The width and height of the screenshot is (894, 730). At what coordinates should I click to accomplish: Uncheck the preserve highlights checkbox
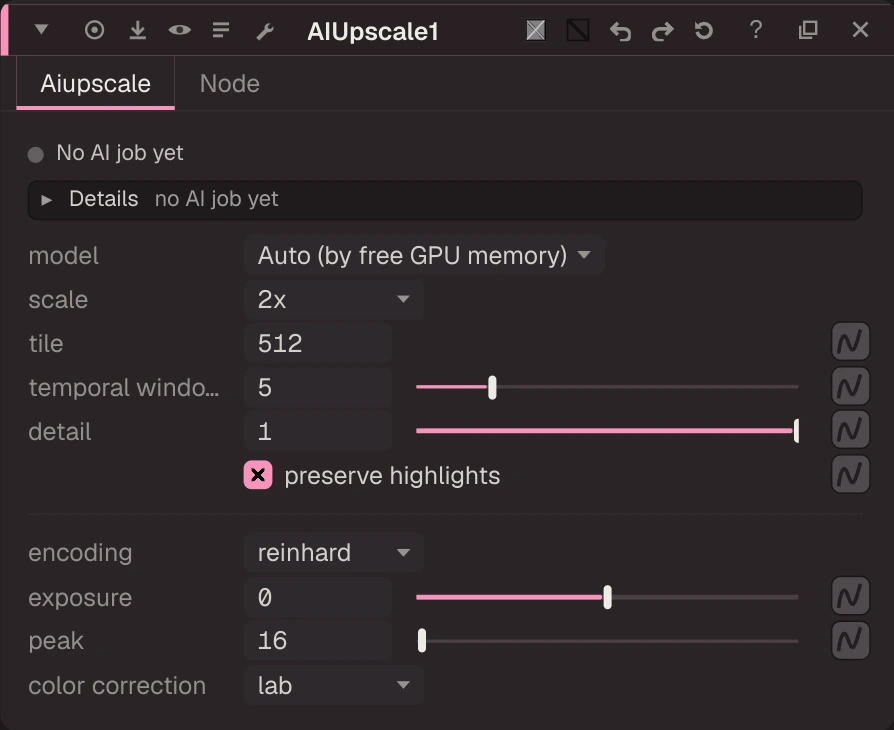tap(258, 475)
